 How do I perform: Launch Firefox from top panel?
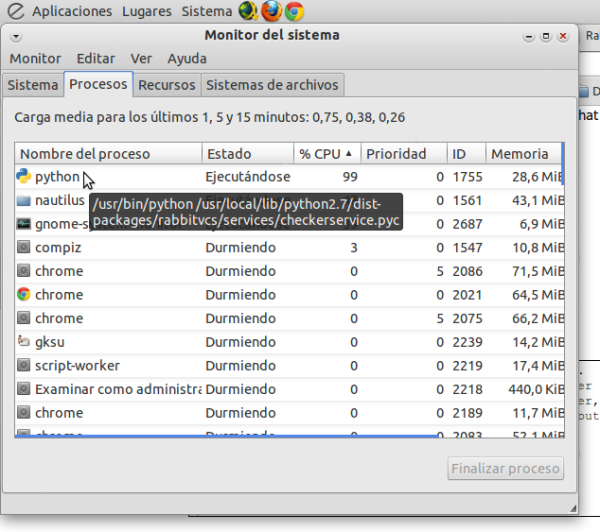tap(271, 11)
